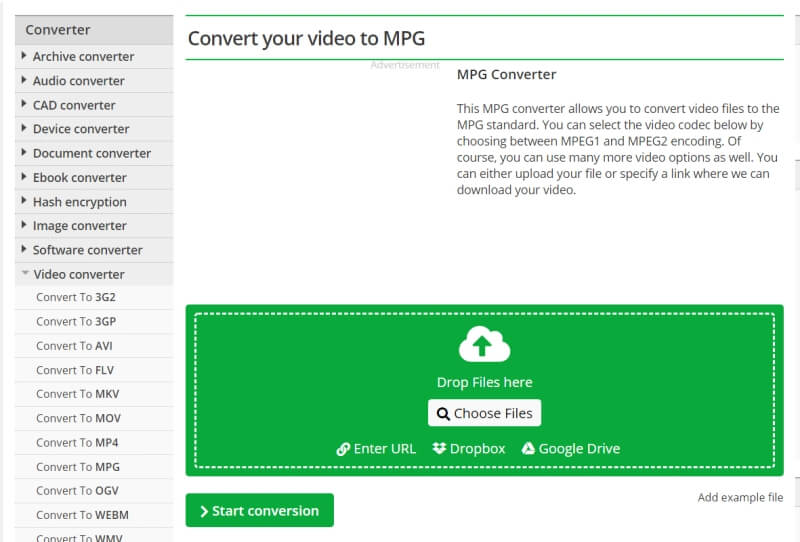Select Convert To MP4 in sidebar
Viewport: 800px width, 542px height.
click(x=77, y=443)
